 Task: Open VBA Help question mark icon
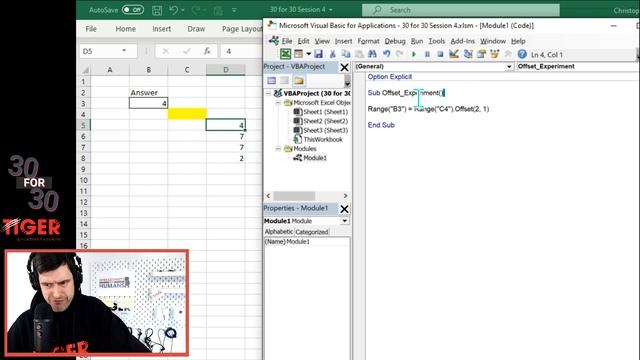[522, 54]
